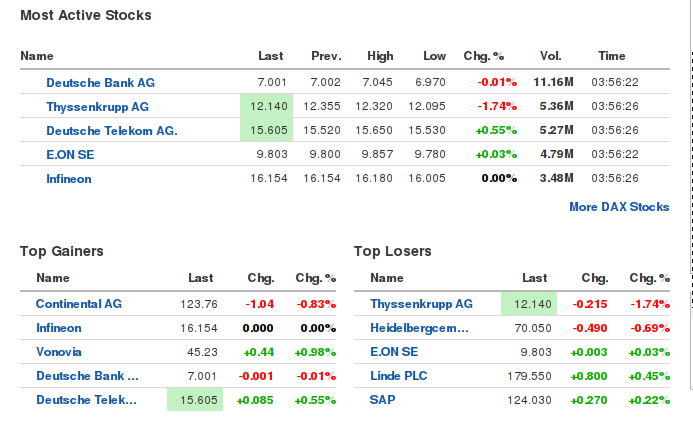Click Deutsche Bank volume 11.16M
This screenshot has width=693, height=428.
pos(553,82)
